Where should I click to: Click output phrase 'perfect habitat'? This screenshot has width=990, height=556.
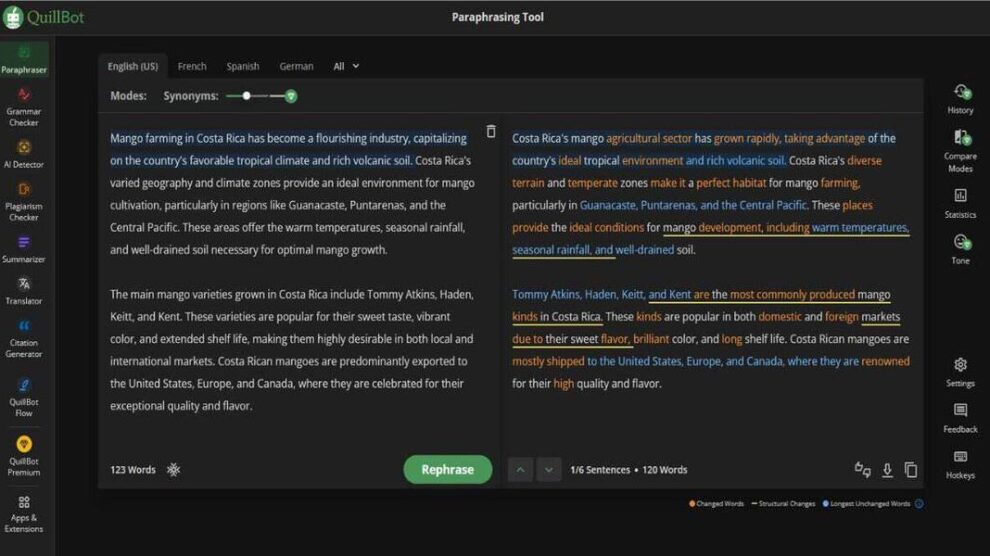click(x=731, y=183)
